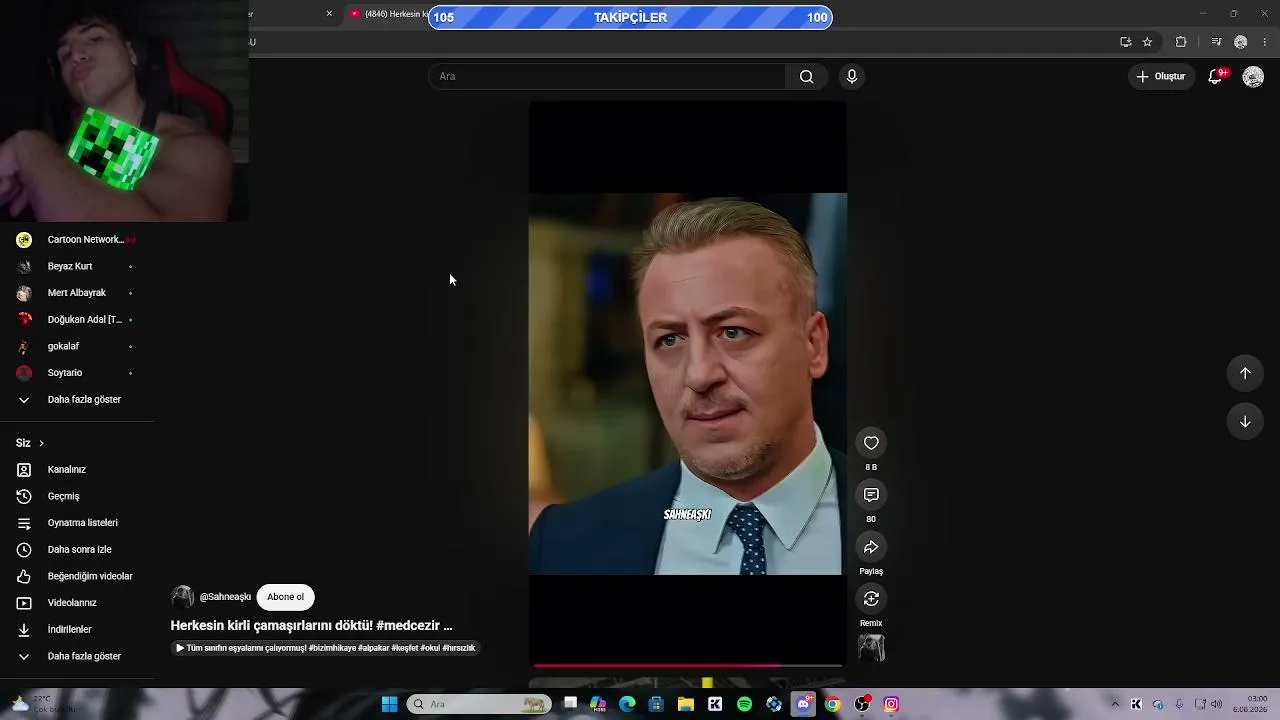The width and height of the screenshot is (1280, 720).
Task: Start voice search with the microphone
Action: coord(852,77)
